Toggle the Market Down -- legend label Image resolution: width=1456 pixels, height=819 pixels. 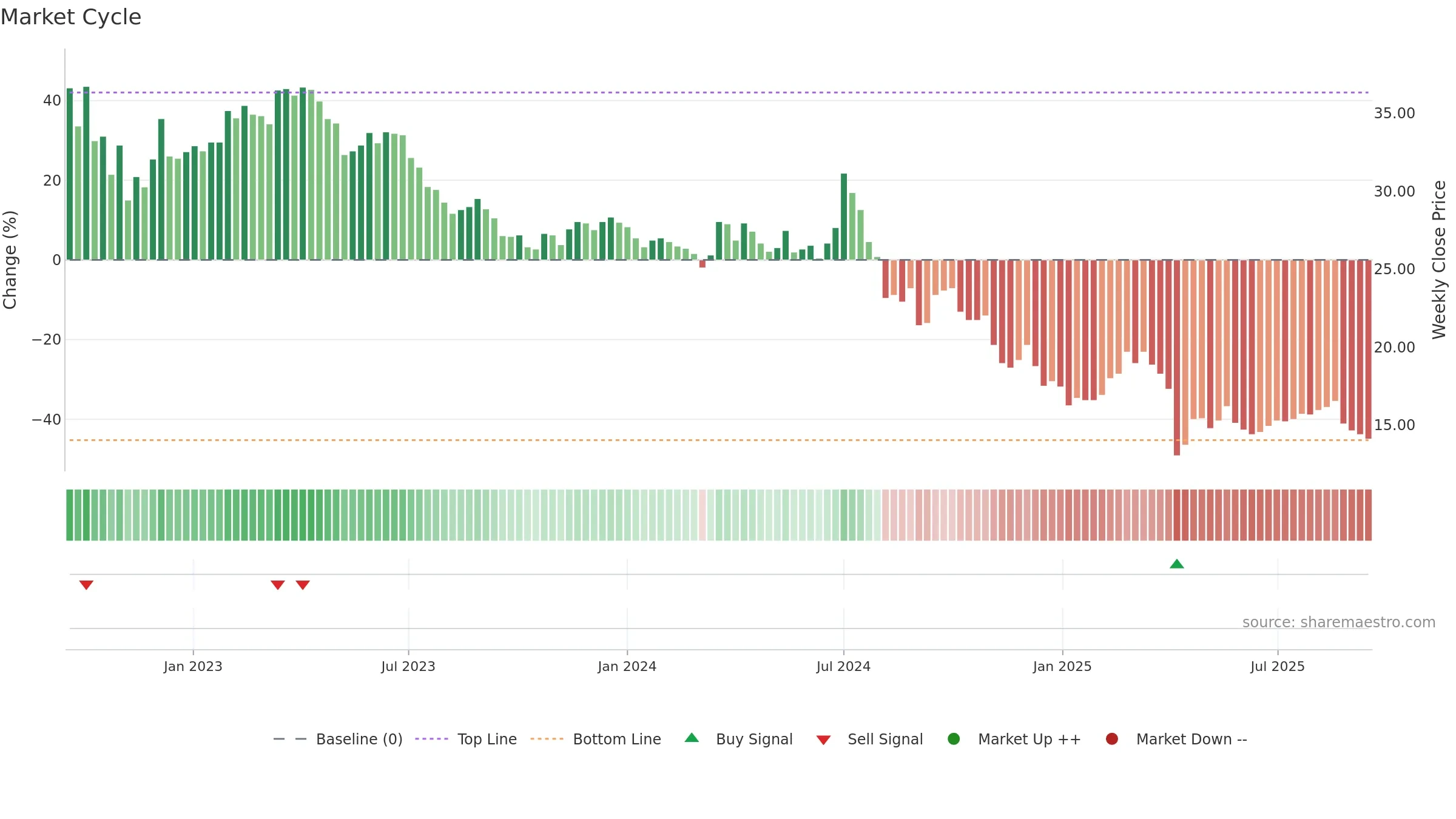tap(1191, 740)
